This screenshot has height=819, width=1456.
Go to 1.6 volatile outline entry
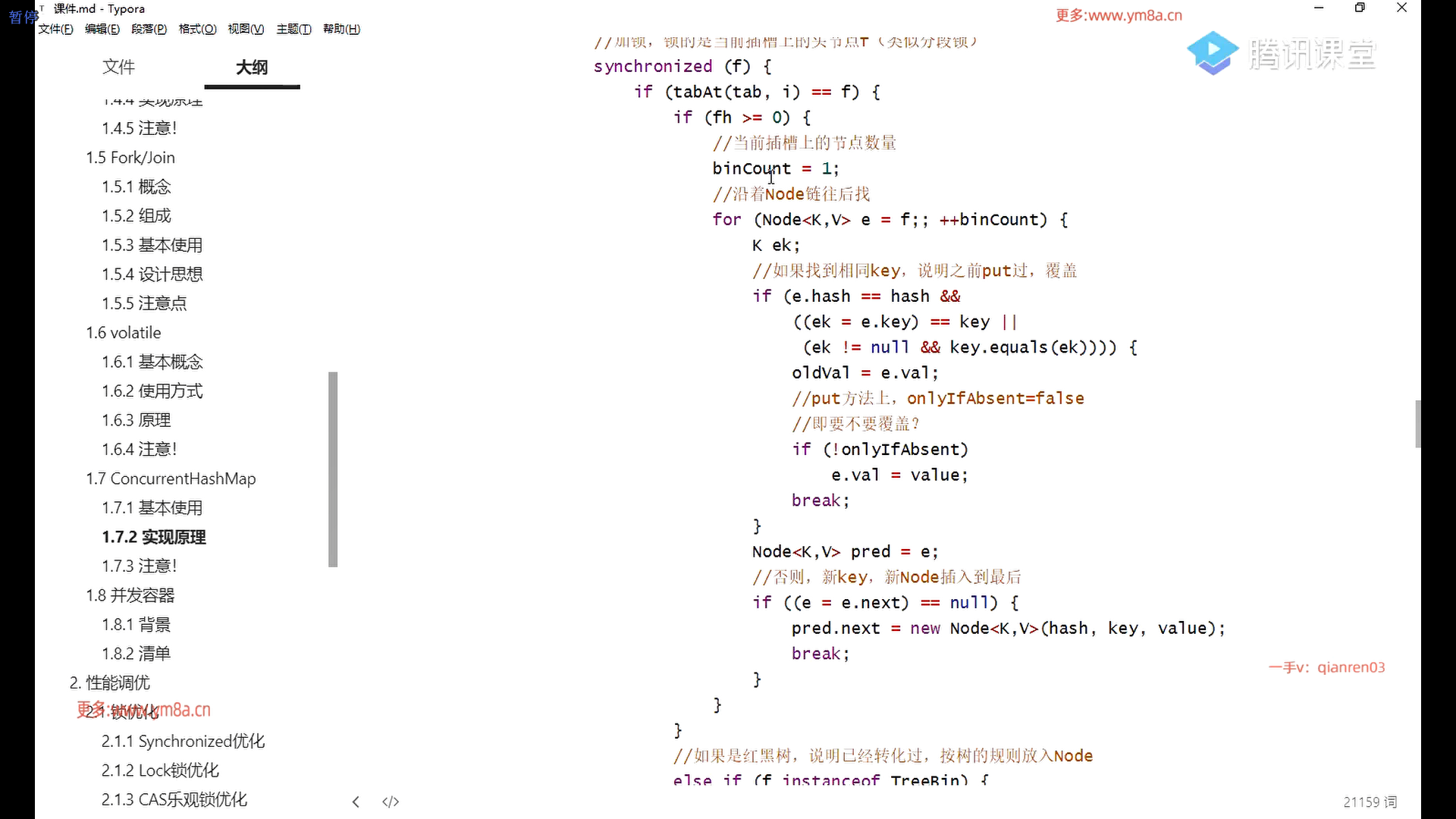coord(124,333)
